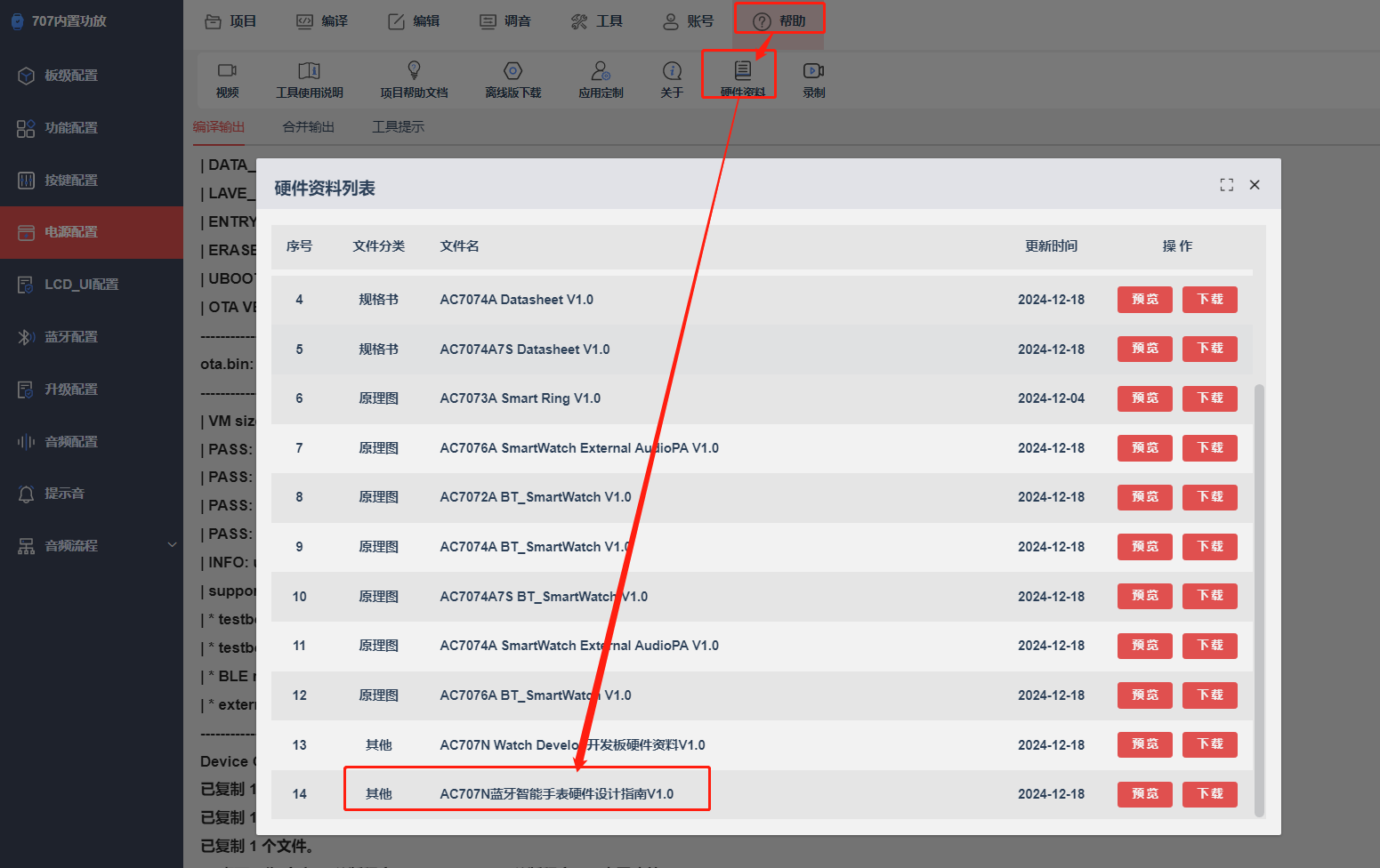Screen dimensions: 1380x868
Task: Download AC7072A BT_SmartWatch V1.0
Action: [1210, 497]
